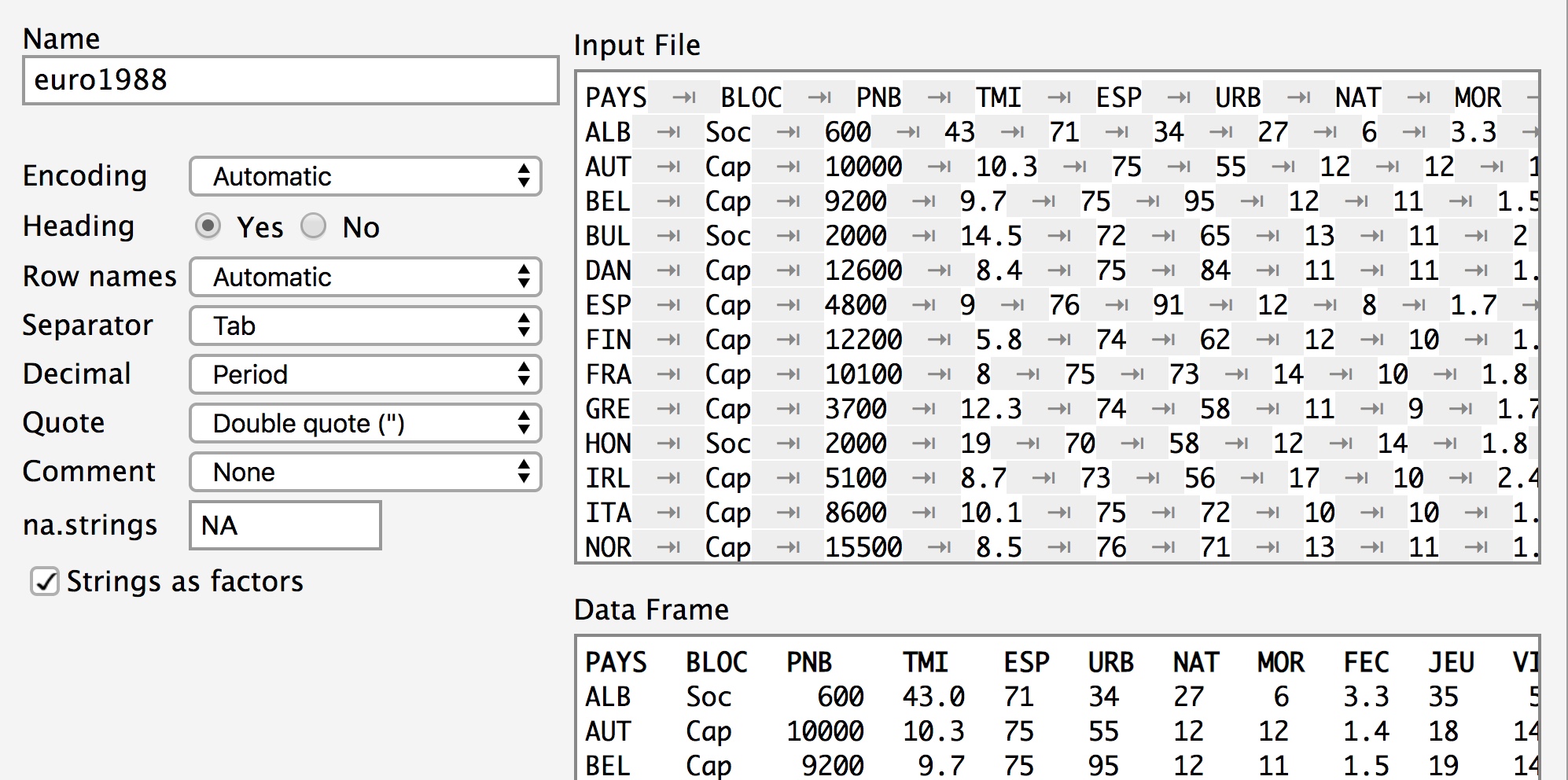Open the Separator Tab dropdown
The height and width of the screenshot is (780, 1568).
point(365,326)
